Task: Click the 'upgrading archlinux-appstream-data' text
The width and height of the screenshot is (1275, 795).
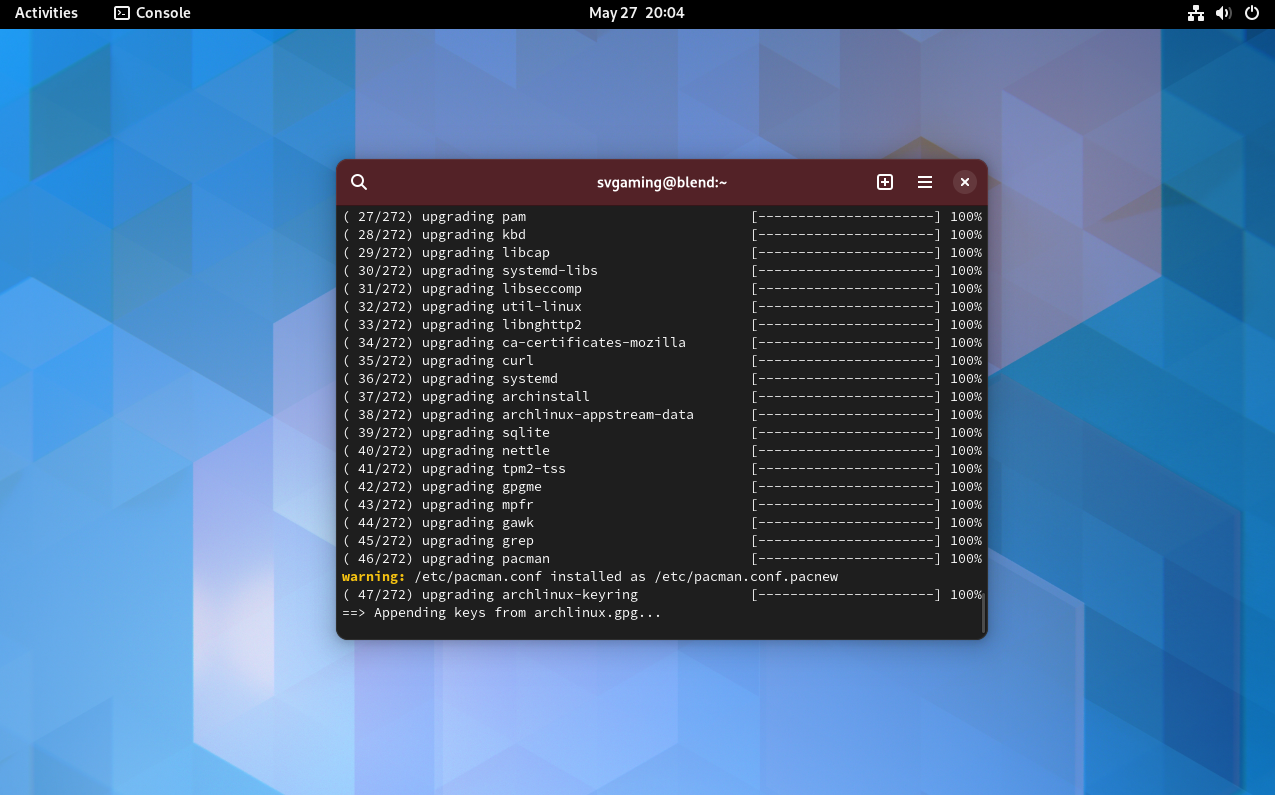Action: point(557,415)
